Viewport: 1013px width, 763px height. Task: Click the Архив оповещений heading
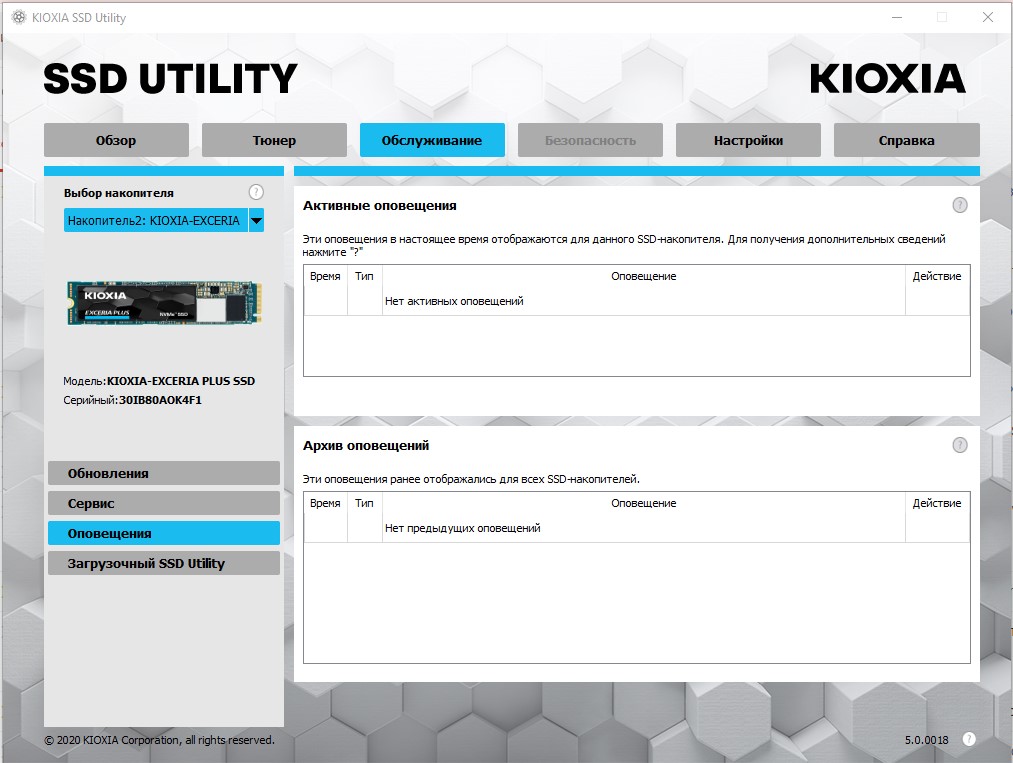pyautogui.click(x=366, y=445)
